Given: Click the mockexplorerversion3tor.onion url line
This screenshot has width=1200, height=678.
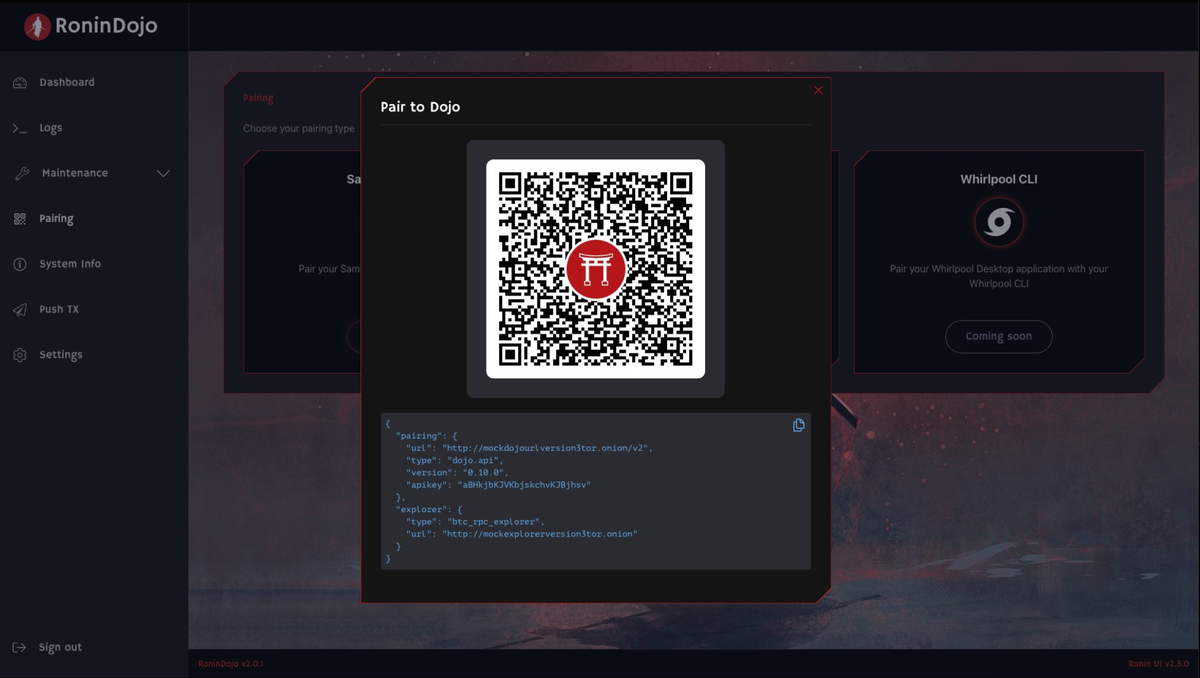Looking at the screenshot, I should coord(521,534).
